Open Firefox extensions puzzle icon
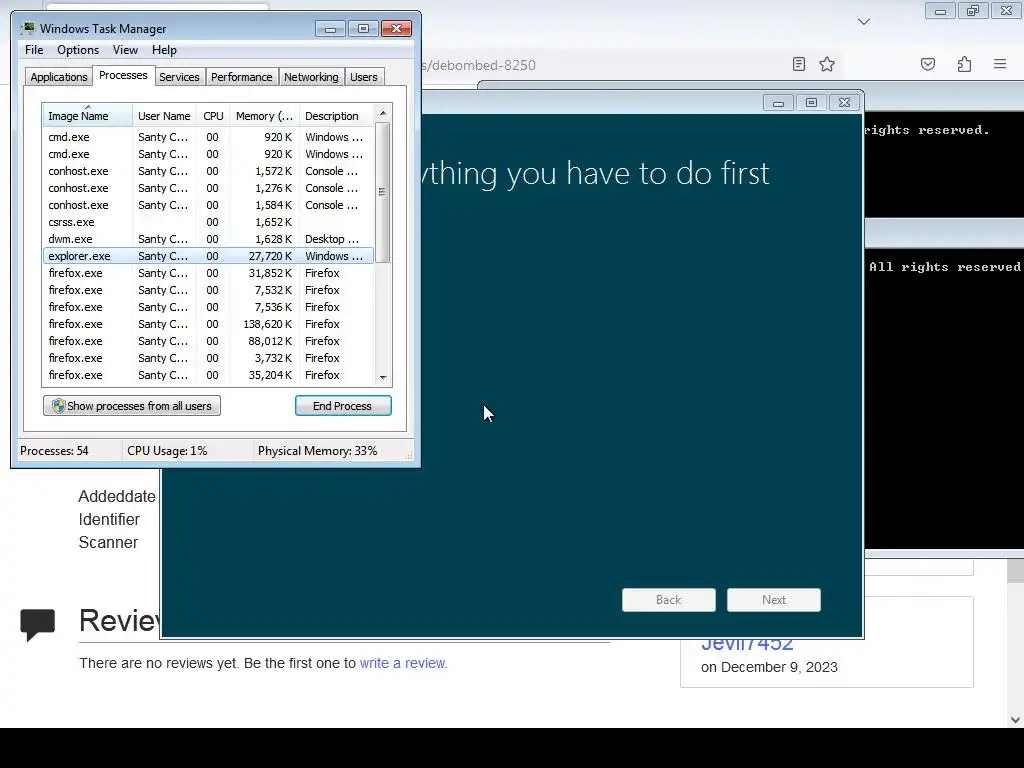Viewport: 1024px width, 768px height. (964, 64)
